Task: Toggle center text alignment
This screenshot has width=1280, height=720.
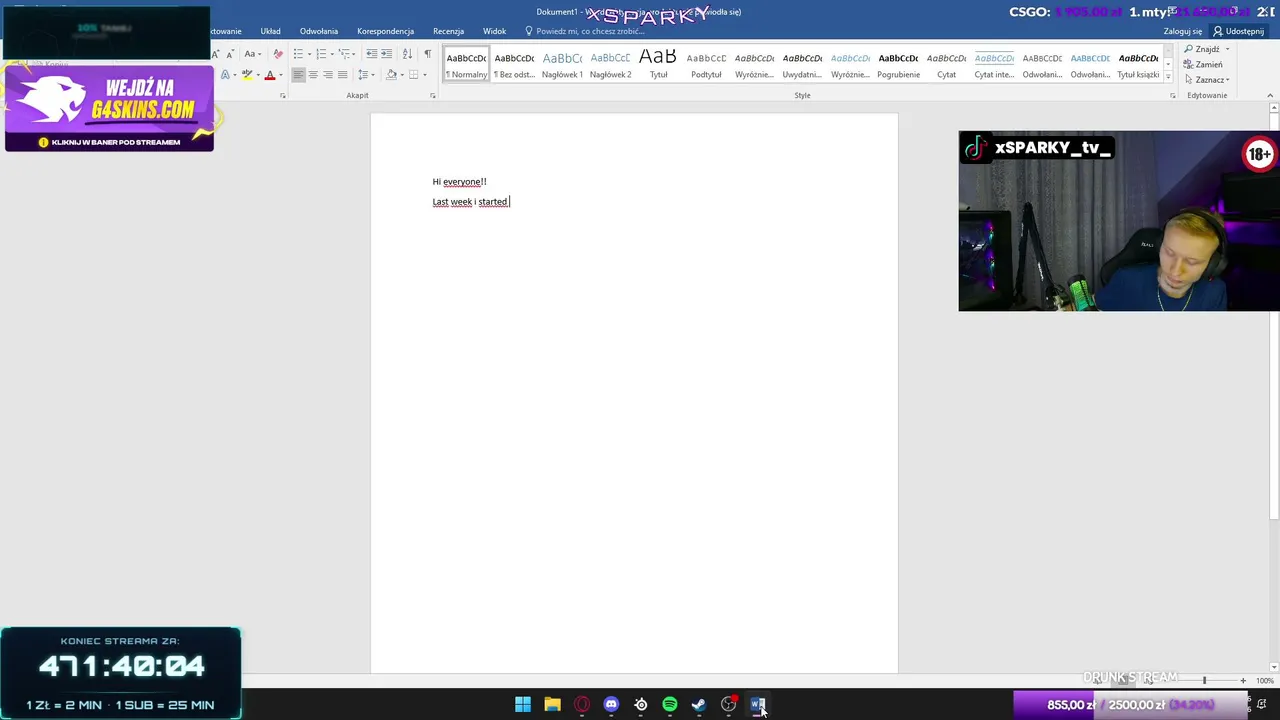Action: click(x=313, y=75)
